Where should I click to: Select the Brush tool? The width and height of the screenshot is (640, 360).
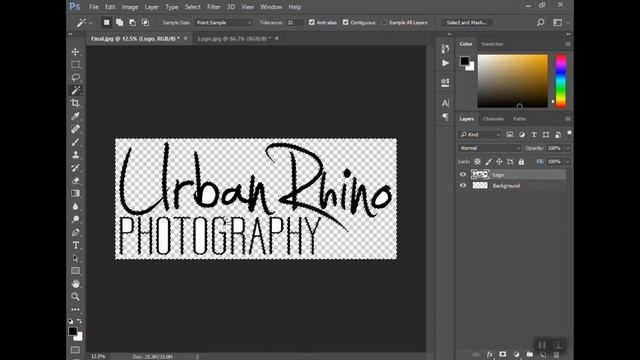click(x=76, y=142)
